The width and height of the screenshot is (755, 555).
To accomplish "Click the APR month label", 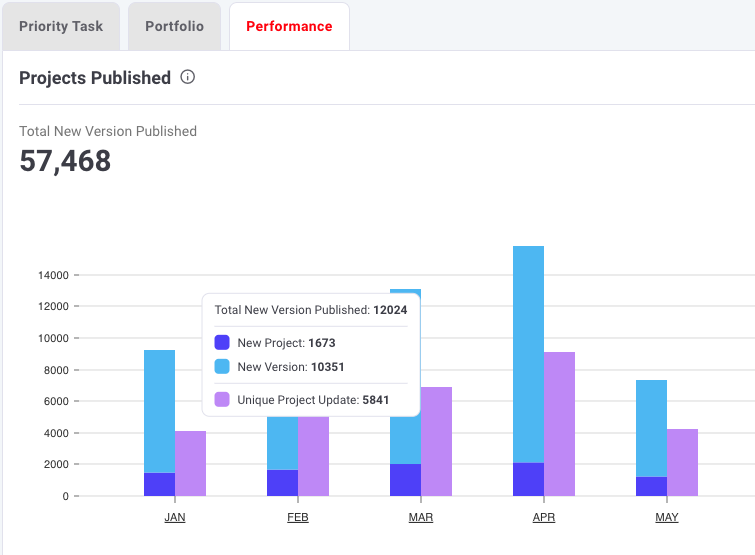I will [544, 518].
